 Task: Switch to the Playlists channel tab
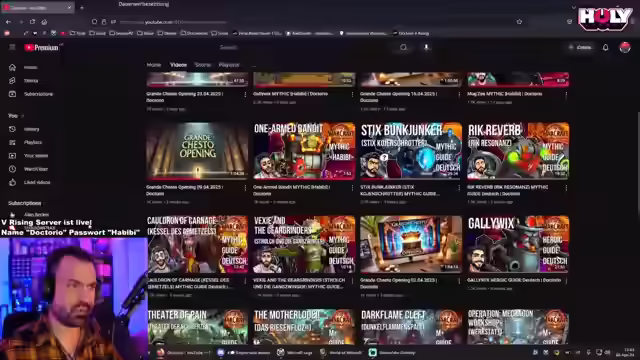(229, 65)
